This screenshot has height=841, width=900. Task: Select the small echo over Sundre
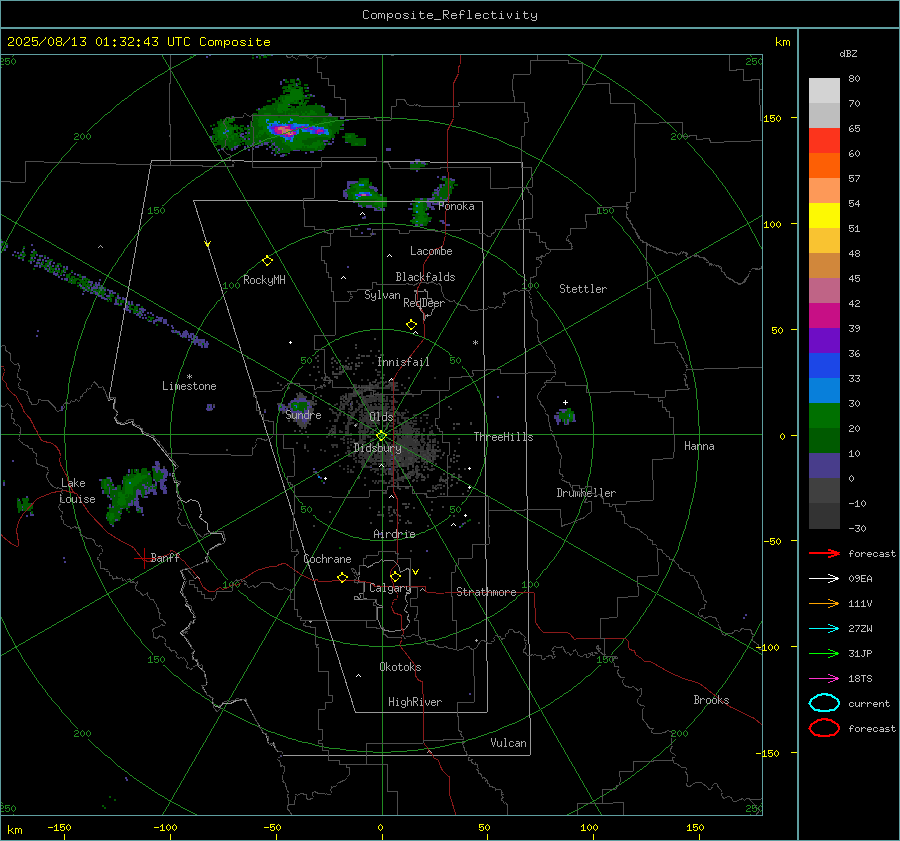coord(298,408)
